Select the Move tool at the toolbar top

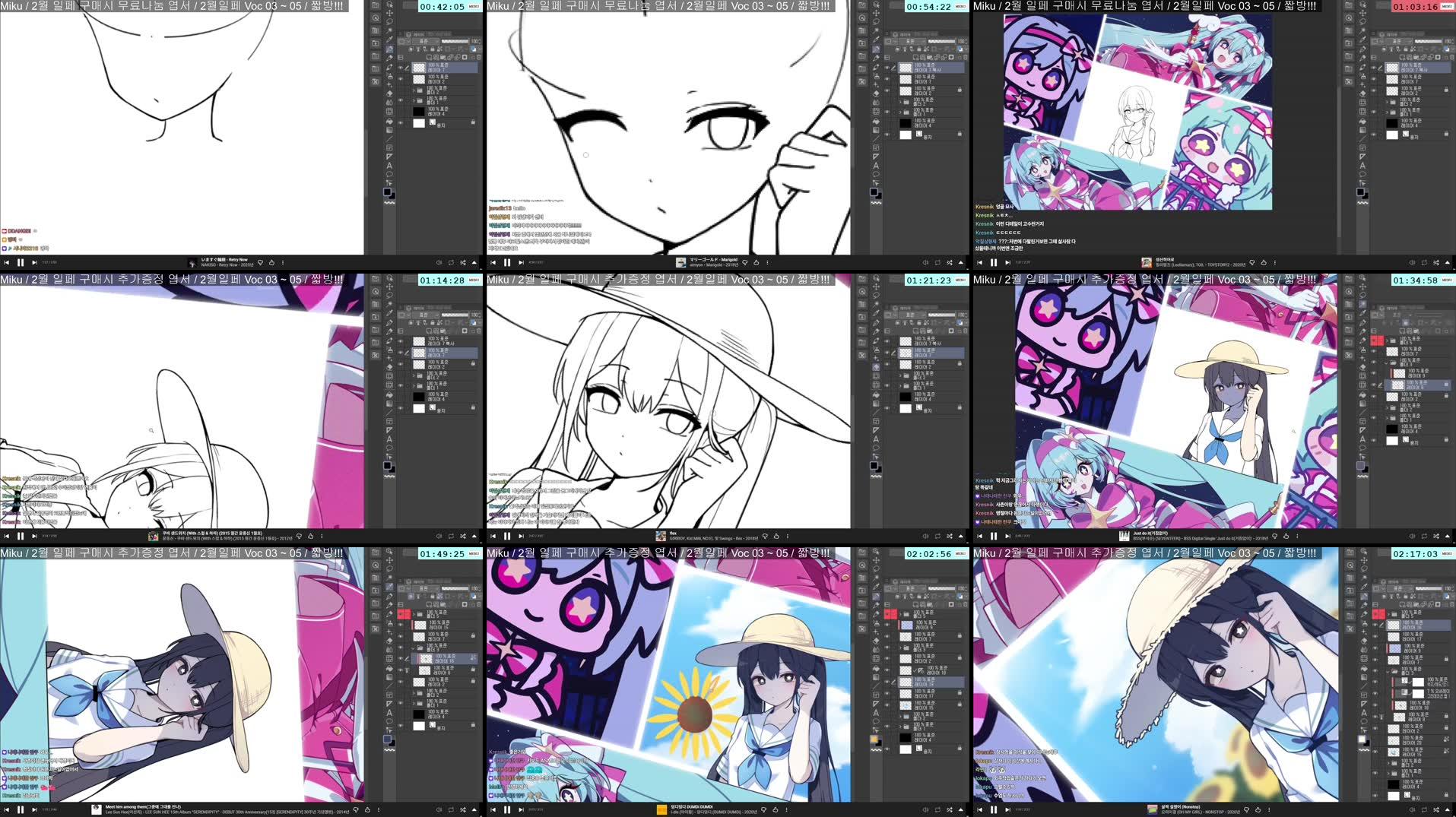(390, 14)
